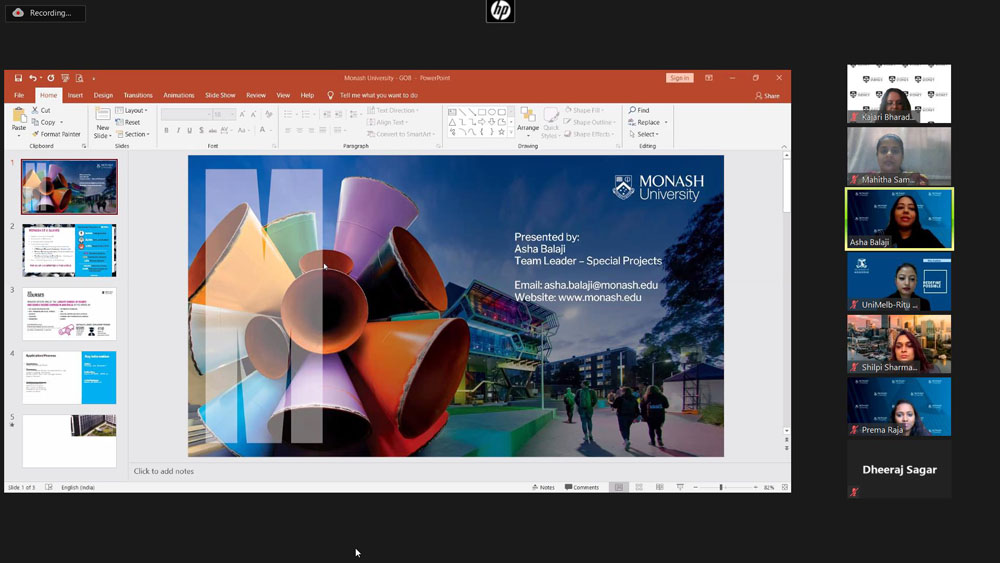Screen dimensions: 1000x563
Task: Open the Replace dropdown arrow
Action: point(666,122)
